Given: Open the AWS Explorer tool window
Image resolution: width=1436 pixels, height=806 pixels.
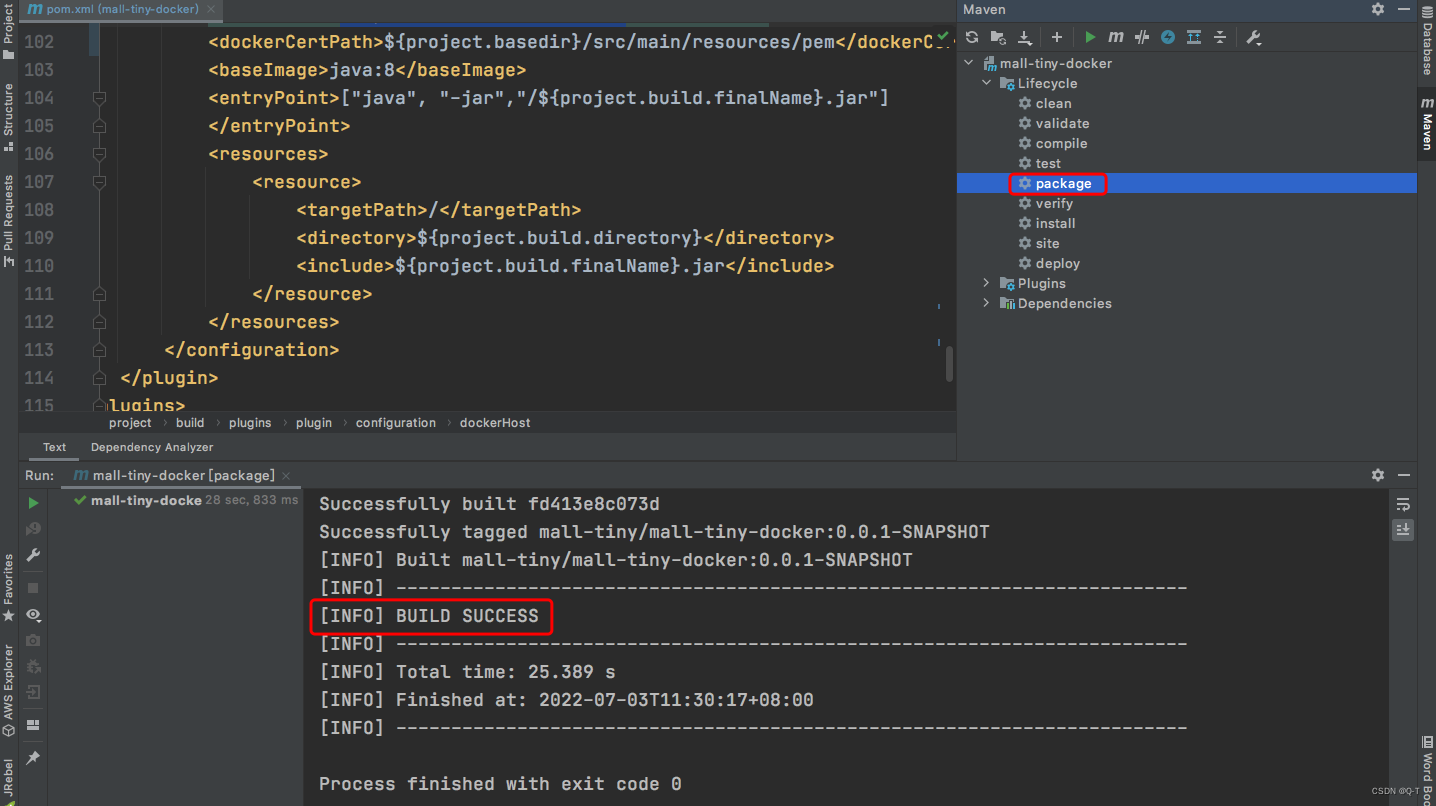Looking at the screenshot, I should [x=8, y=690].
